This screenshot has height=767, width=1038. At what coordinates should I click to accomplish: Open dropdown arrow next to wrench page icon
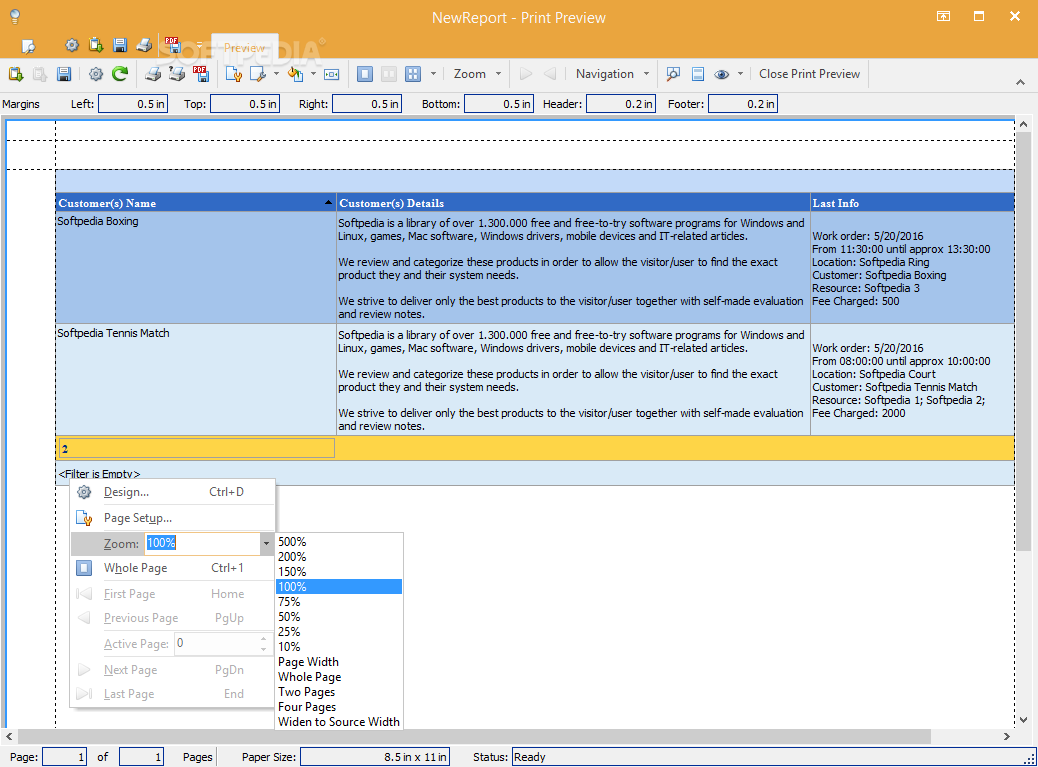(276, 74)
